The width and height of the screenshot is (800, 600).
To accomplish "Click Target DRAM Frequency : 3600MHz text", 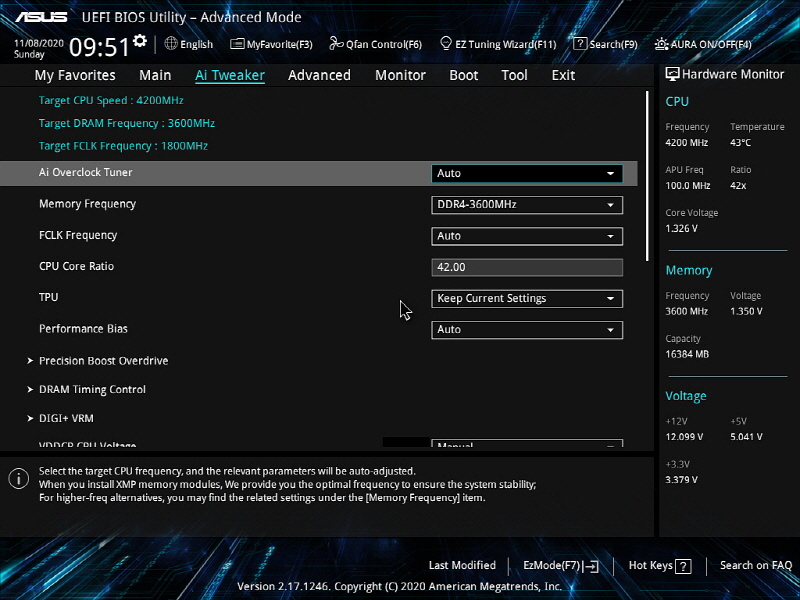I will [127, 123].
